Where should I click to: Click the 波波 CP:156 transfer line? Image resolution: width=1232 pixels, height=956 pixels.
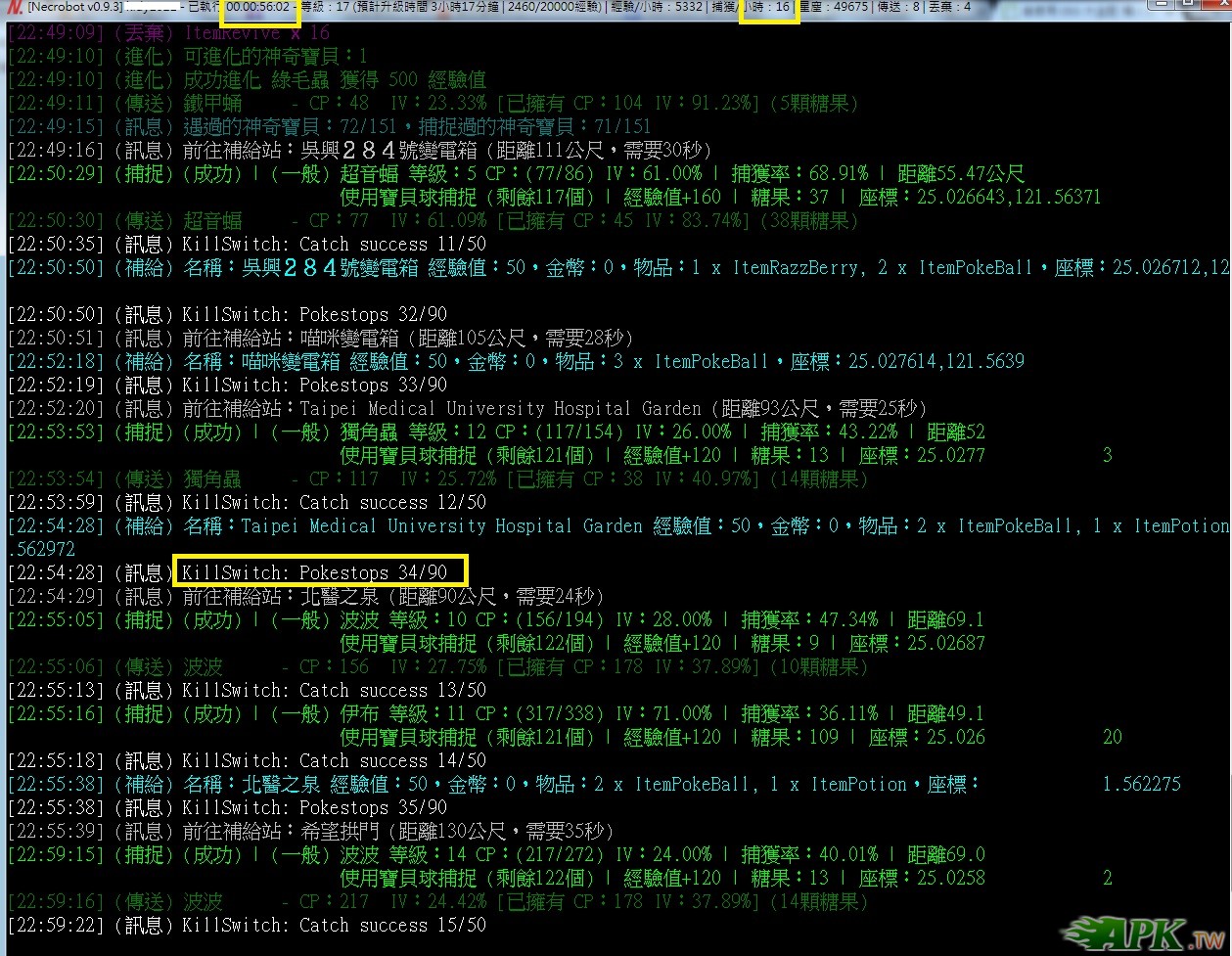coord(437,667)
